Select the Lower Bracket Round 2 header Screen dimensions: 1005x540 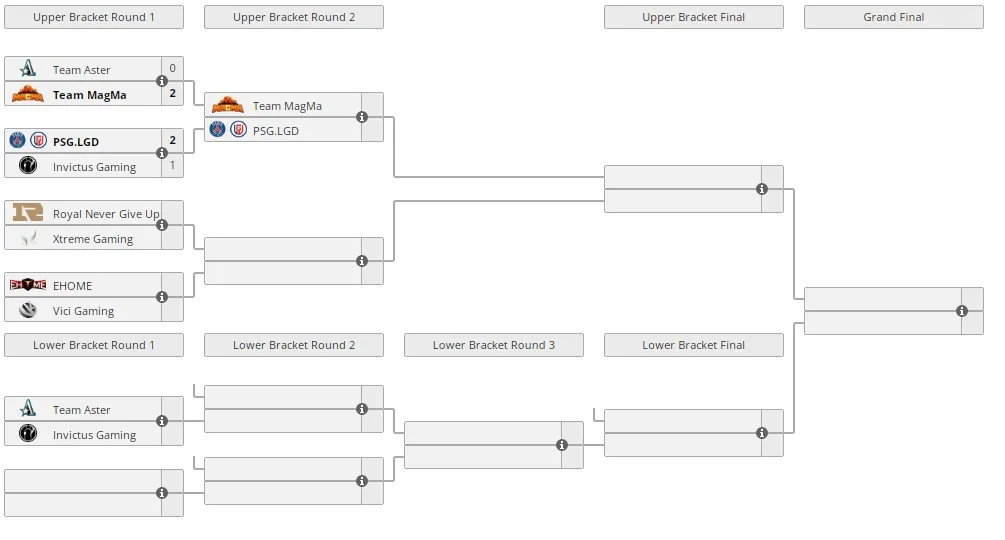pos(294,345)
